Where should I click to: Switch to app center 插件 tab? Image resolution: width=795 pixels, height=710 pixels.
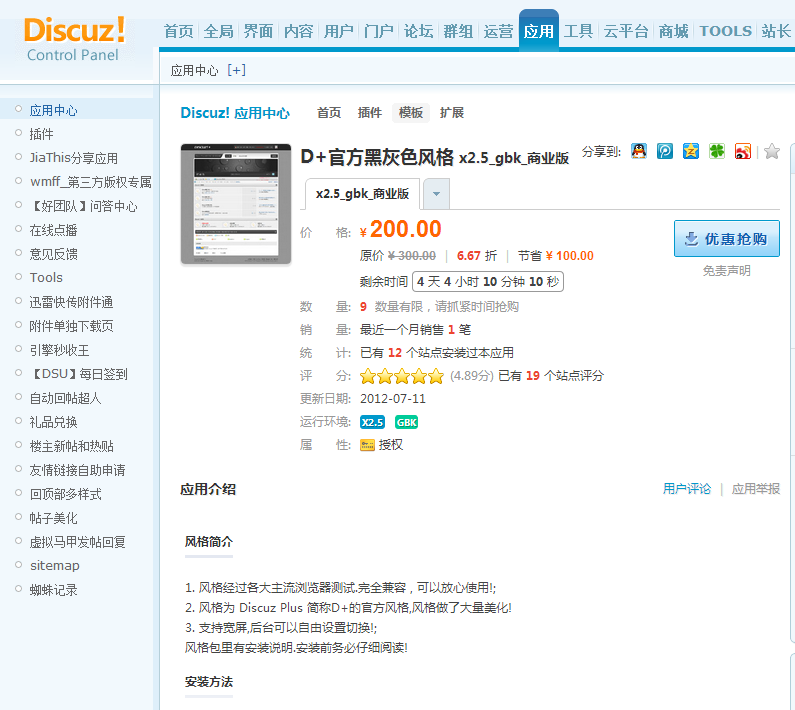[x=370, y=113]
